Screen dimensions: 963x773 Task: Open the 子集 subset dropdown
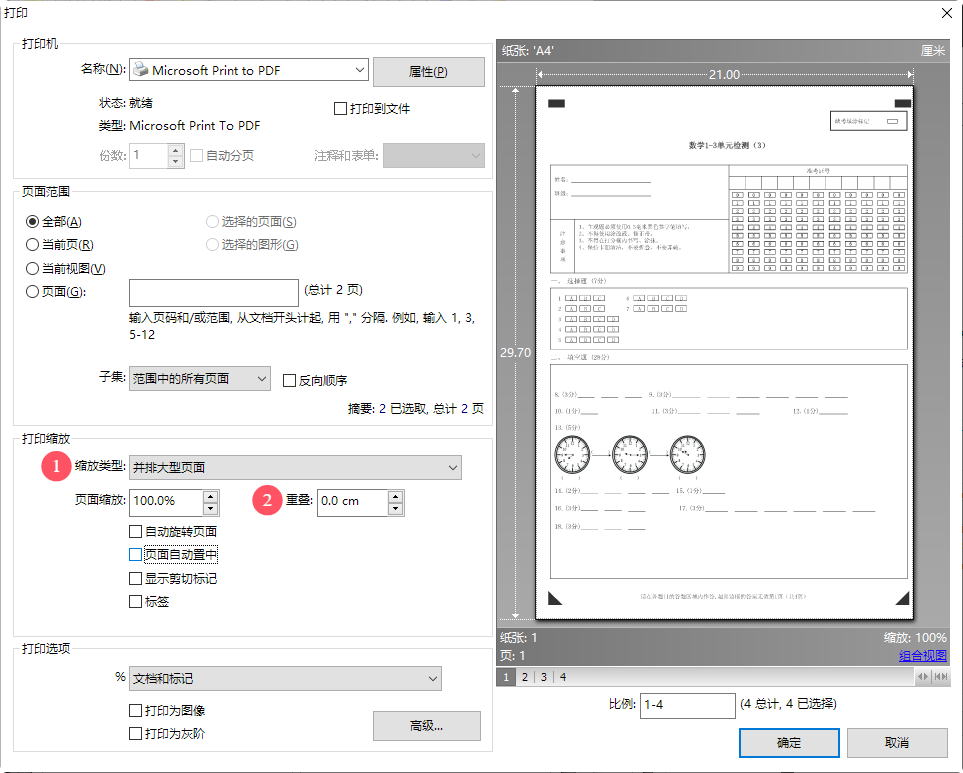[x=261, y=379]
